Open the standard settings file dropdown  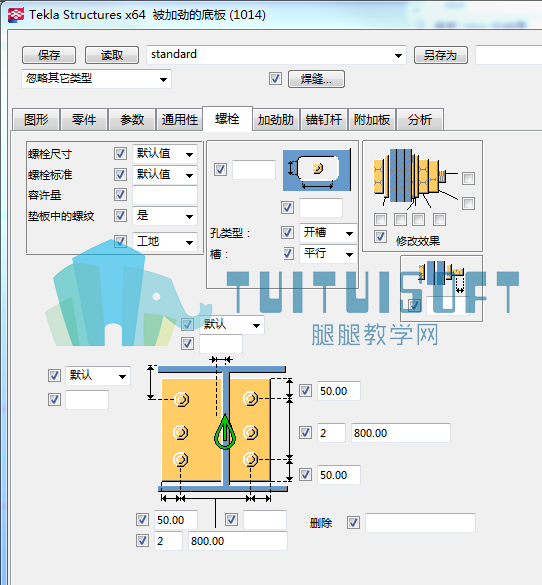tap(276, 55)
